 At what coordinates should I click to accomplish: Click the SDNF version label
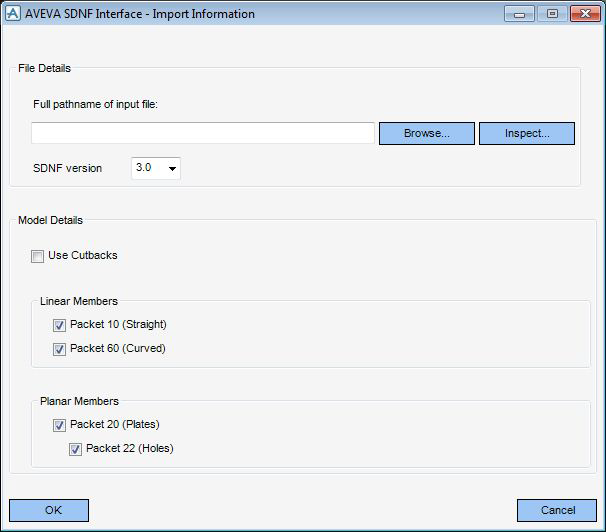point(68,168)
